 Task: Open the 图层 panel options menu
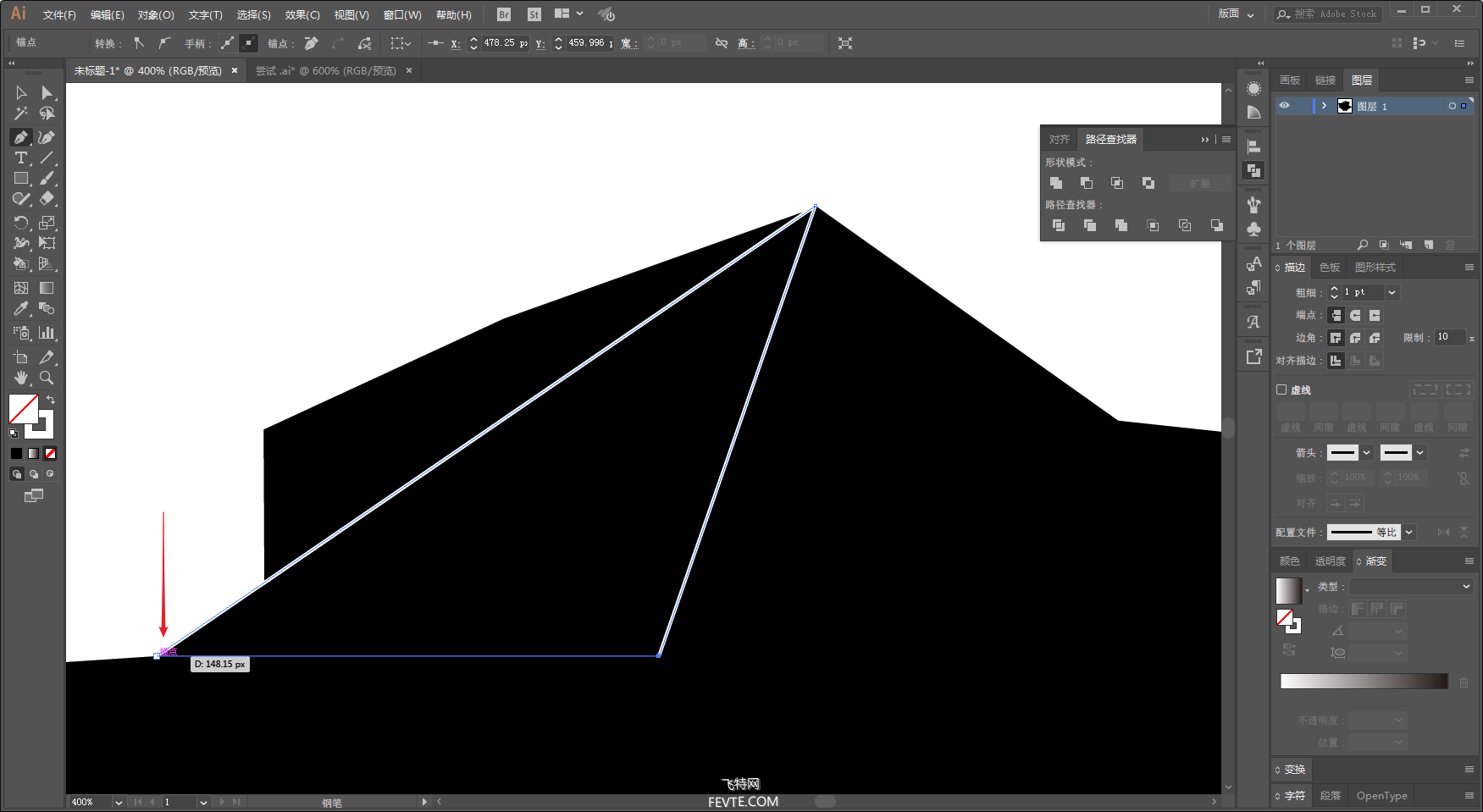tap(1469, 80)
